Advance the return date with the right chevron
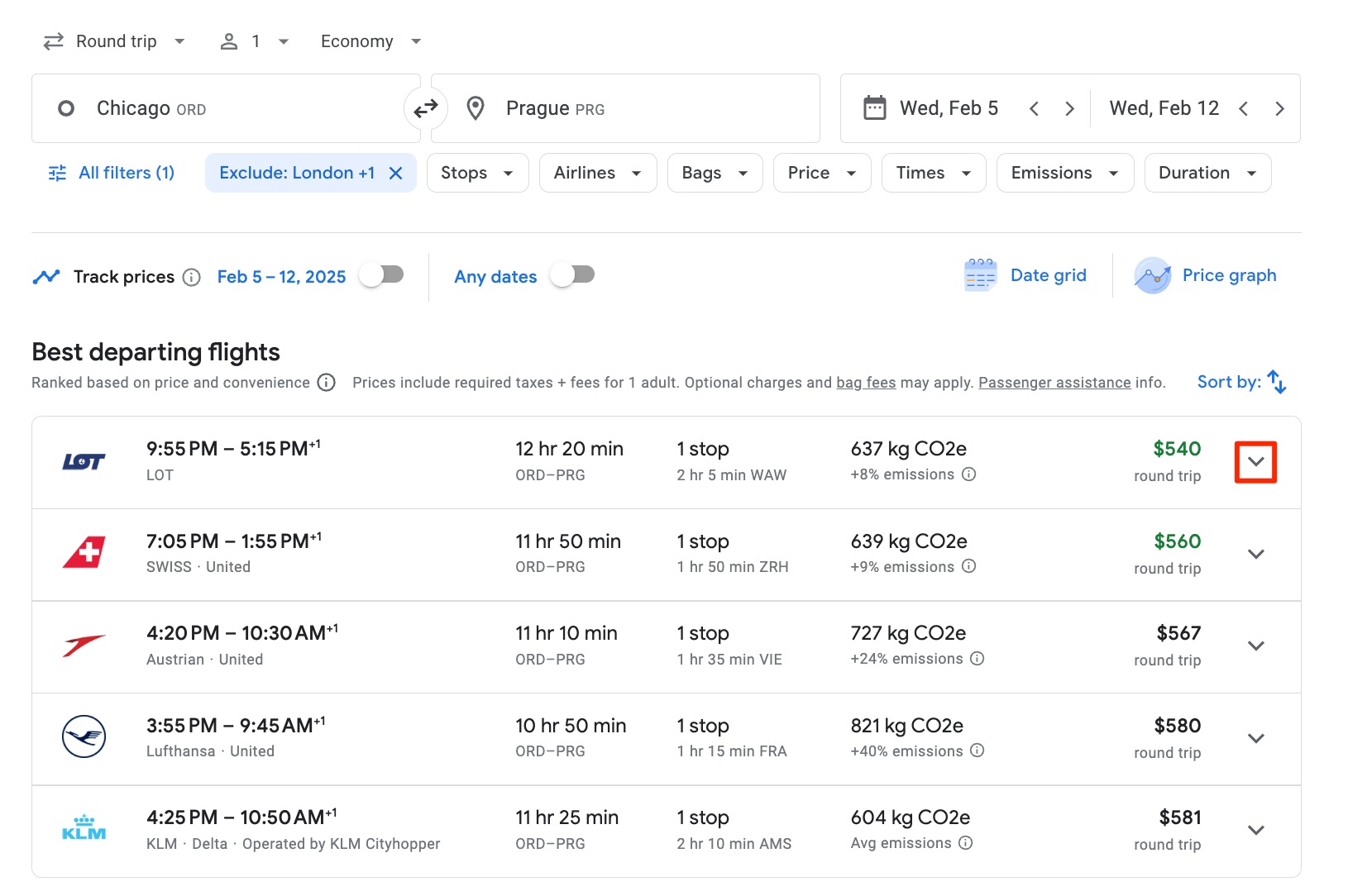This screenshot has width=1348, height=896. (1279, 107)
